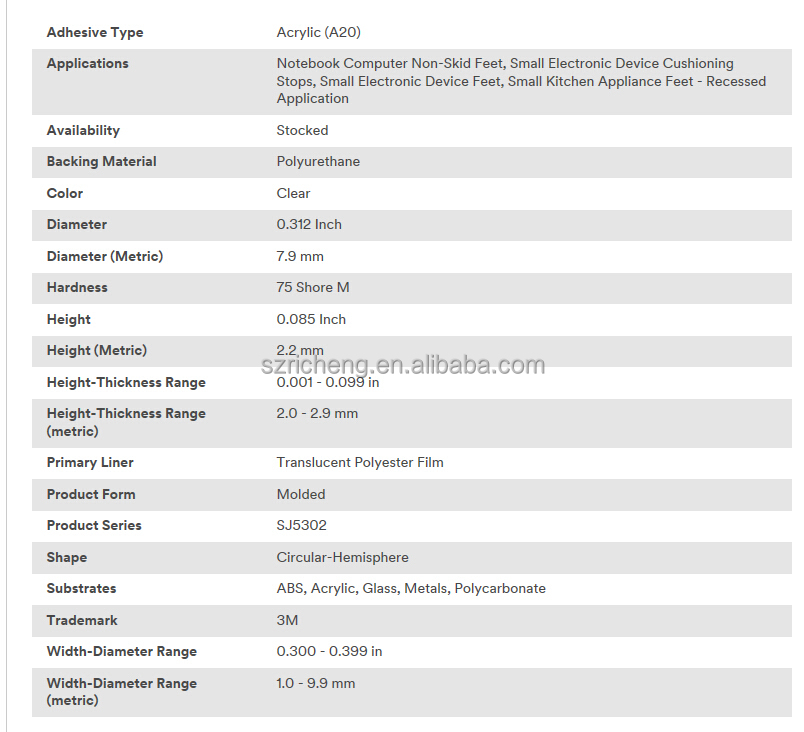Screen dimensions: 804x732
Task: Click the '0.312 Inch' value
Action: [309, 225]
